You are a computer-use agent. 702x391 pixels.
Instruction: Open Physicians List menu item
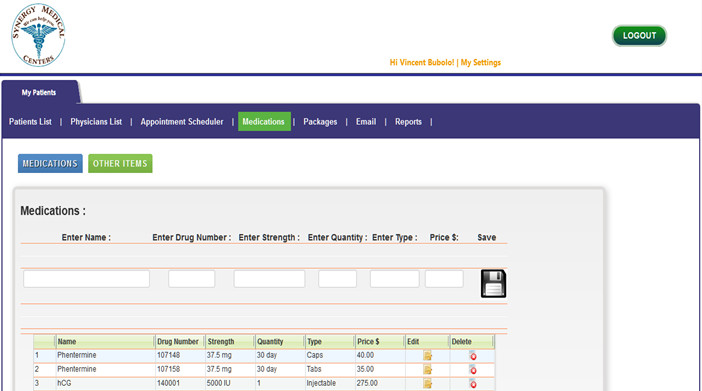(96, 122)
